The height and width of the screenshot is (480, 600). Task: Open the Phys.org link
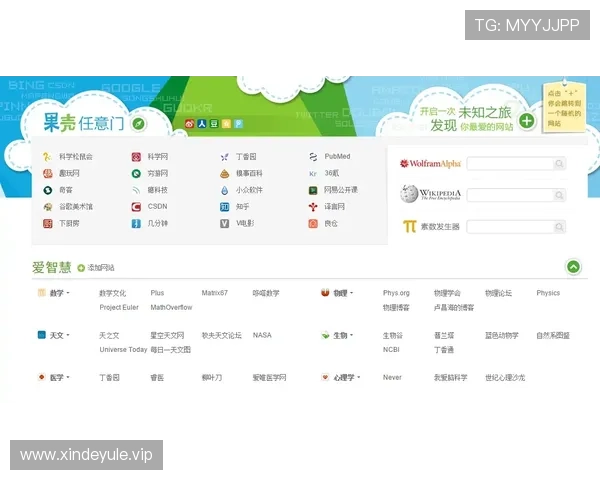click(396, 293)
